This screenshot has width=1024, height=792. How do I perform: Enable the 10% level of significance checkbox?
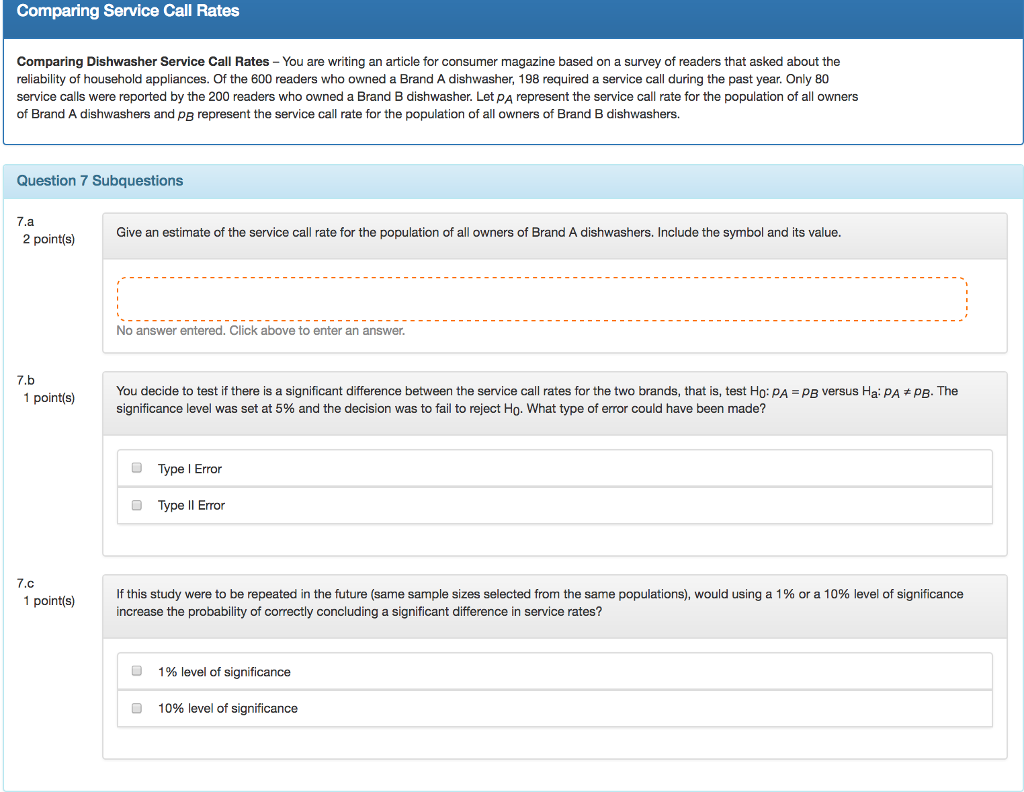137,708
